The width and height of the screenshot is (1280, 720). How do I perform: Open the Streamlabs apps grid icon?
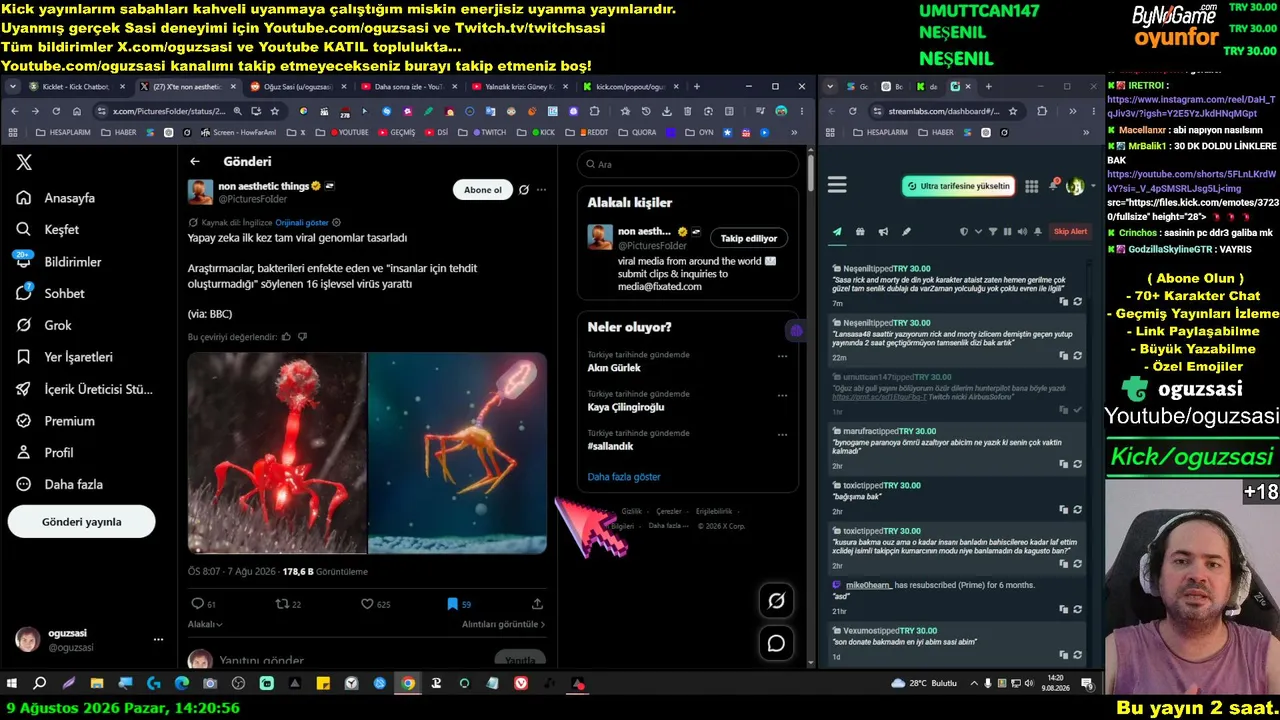coord(1031,186)
